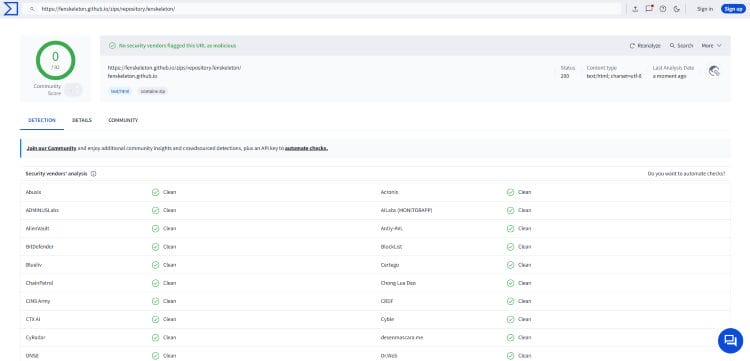Viewport: 750px width, 361px height.
Task: Open the chat bubble widget
Action: pos(730,340)
